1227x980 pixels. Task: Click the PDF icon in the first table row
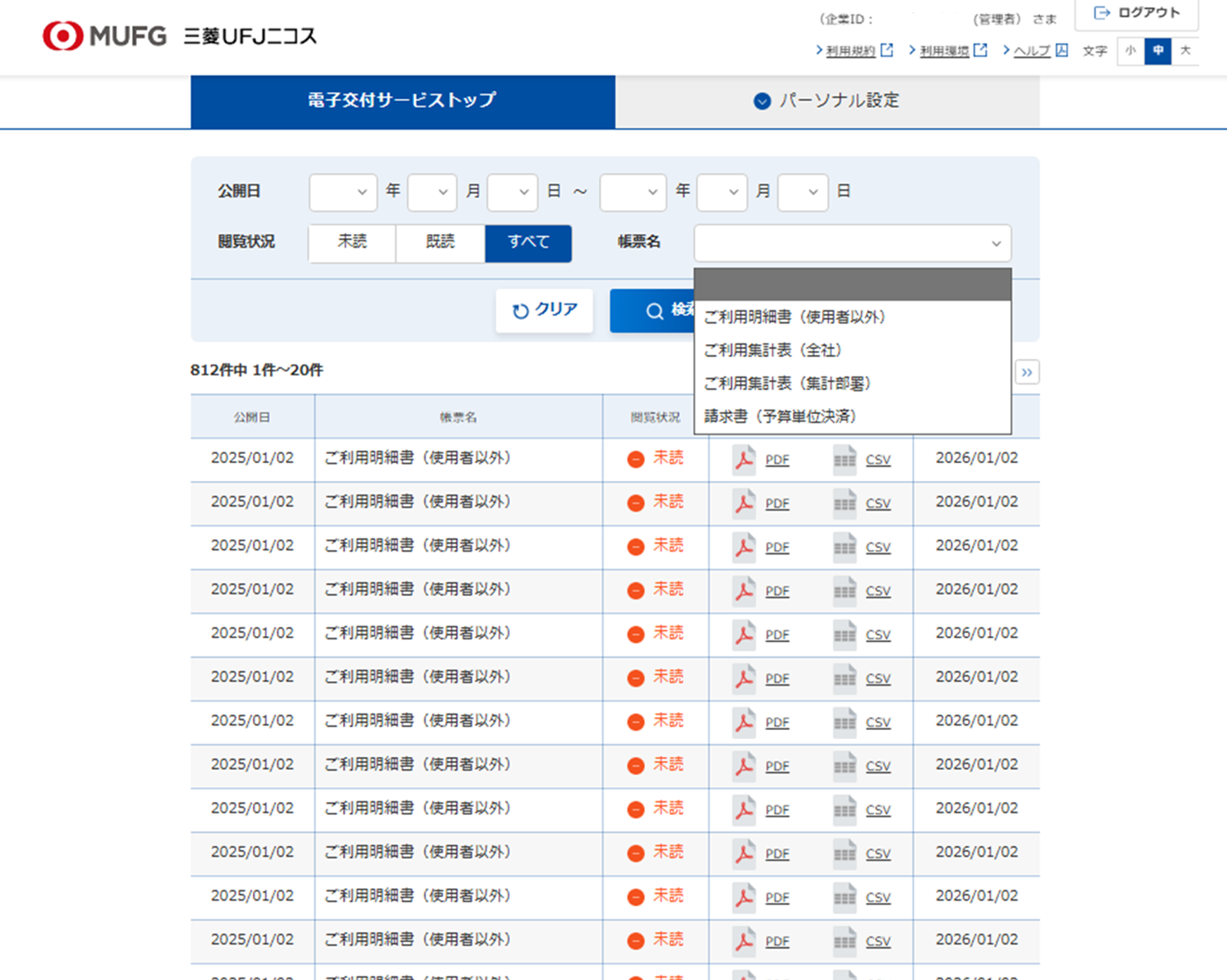[744, 459]
